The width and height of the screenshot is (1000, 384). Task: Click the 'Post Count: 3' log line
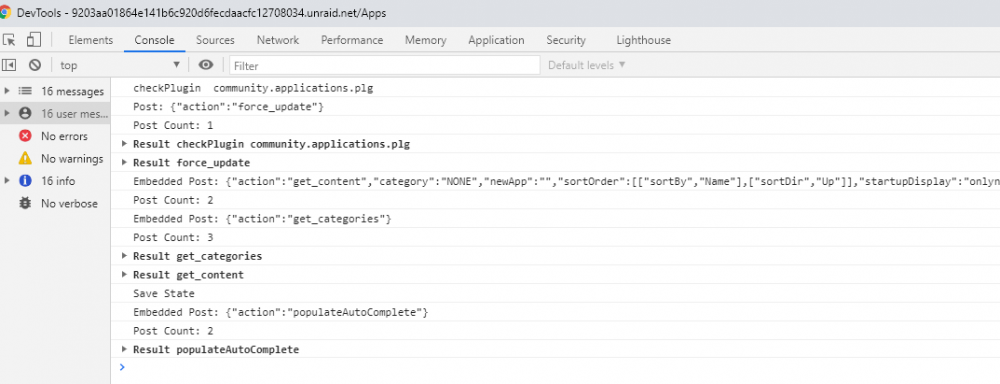pyautogui.click(x=555, y=237)
